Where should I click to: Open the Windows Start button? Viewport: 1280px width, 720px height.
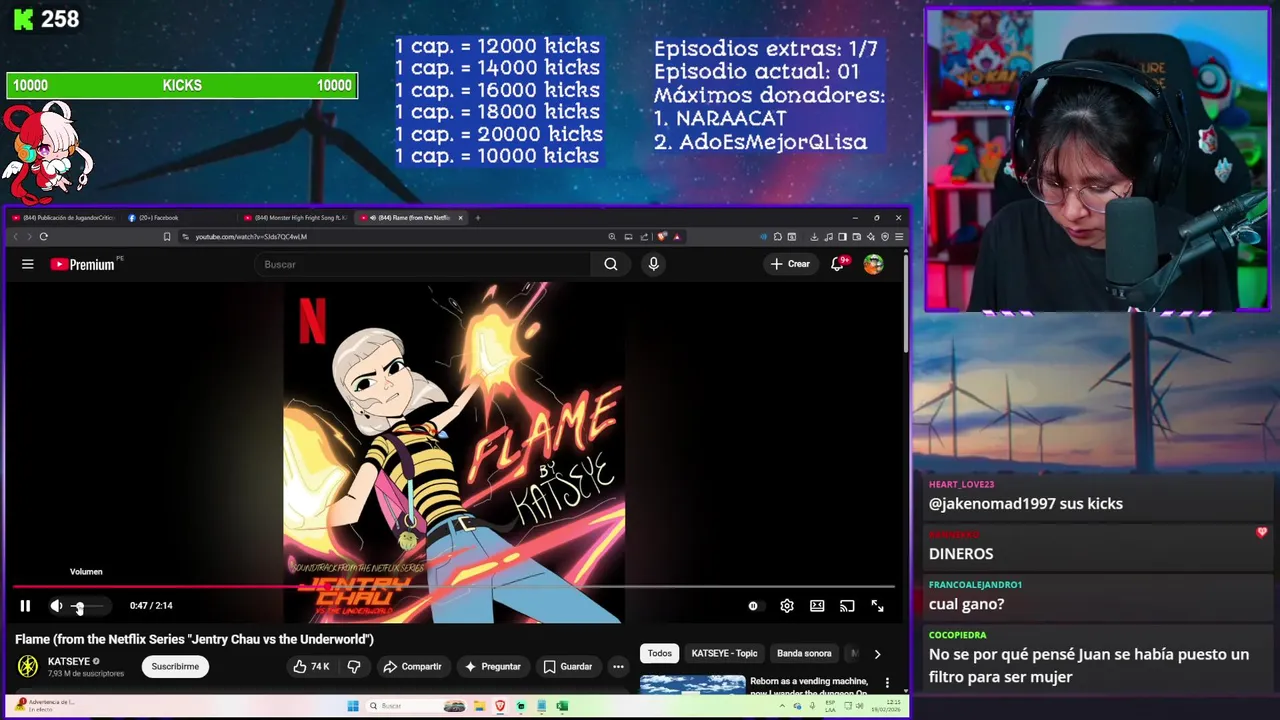click(x=352, y=706)
